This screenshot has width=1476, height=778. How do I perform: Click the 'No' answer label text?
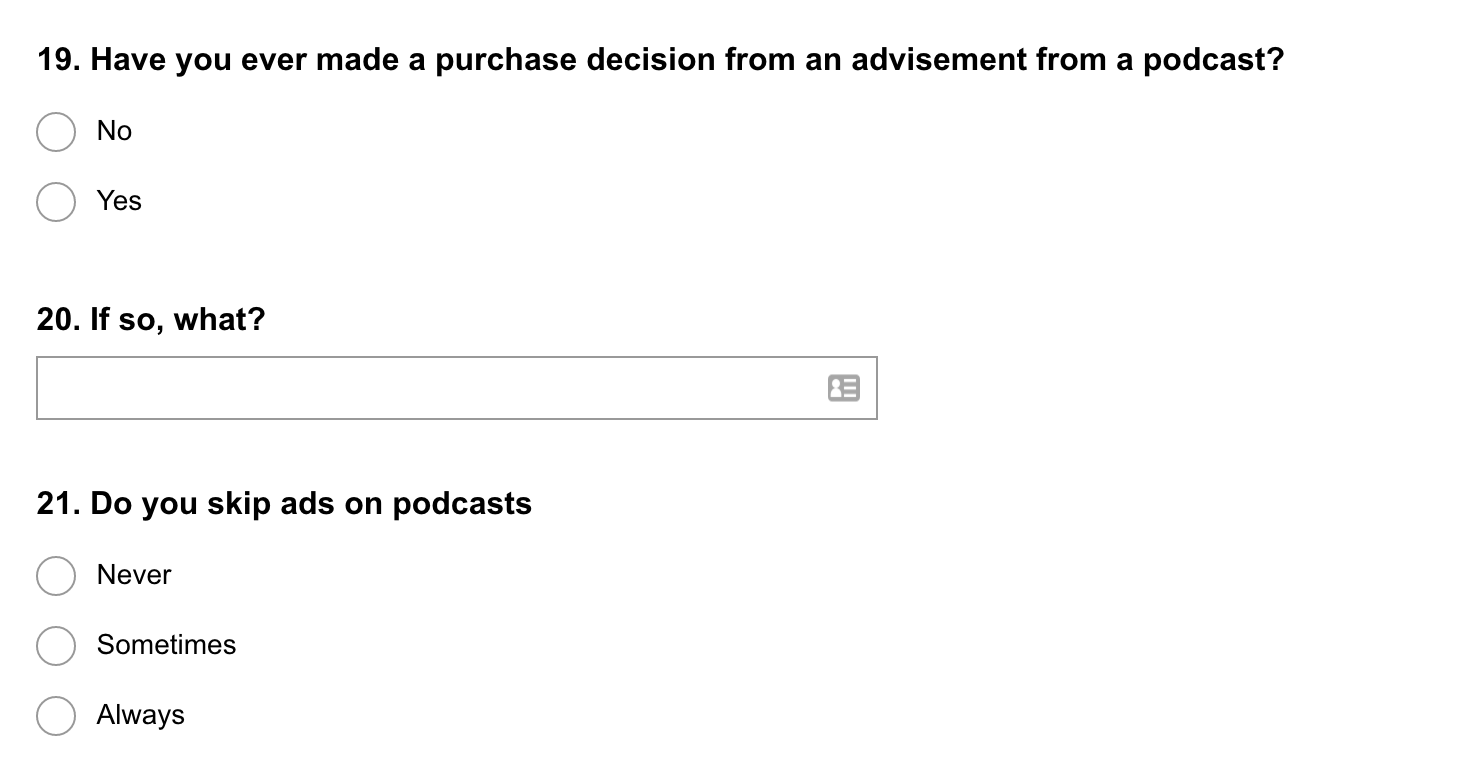[x=114, y=131]
